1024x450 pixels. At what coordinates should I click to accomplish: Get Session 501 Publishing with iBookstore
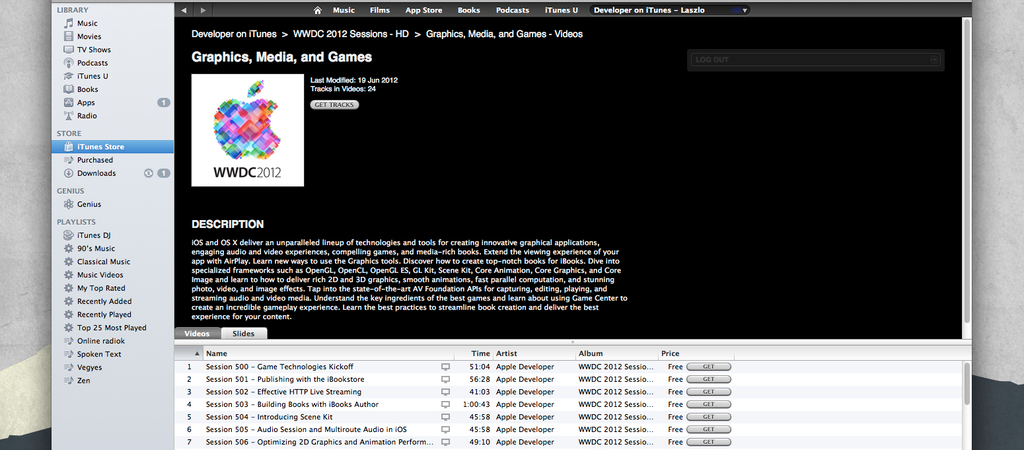709,379
